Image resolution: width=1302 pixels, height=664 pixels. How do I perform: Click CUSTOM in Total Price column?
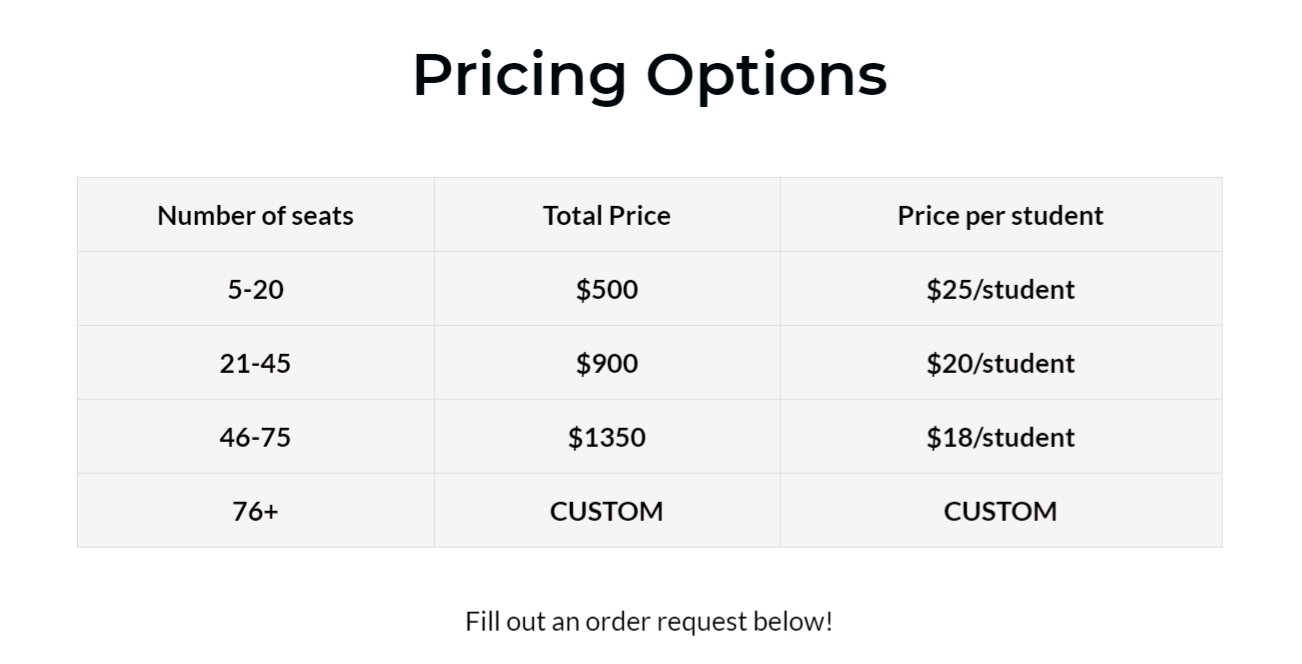tap(607, 511)
